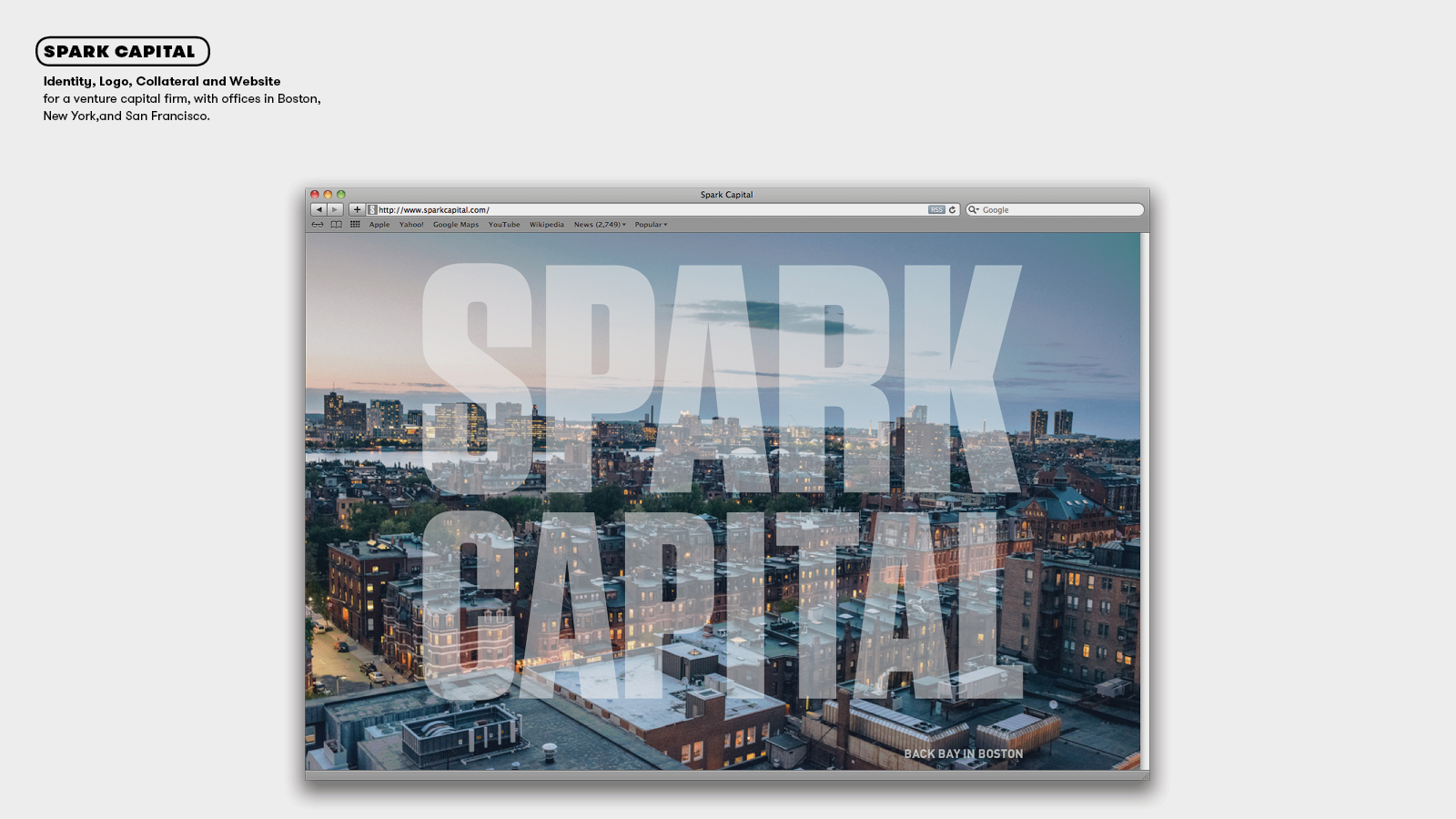Open the Wikipedia bookmark
The width and height of the screenshot is (1456, 819).
click(547, 225)
